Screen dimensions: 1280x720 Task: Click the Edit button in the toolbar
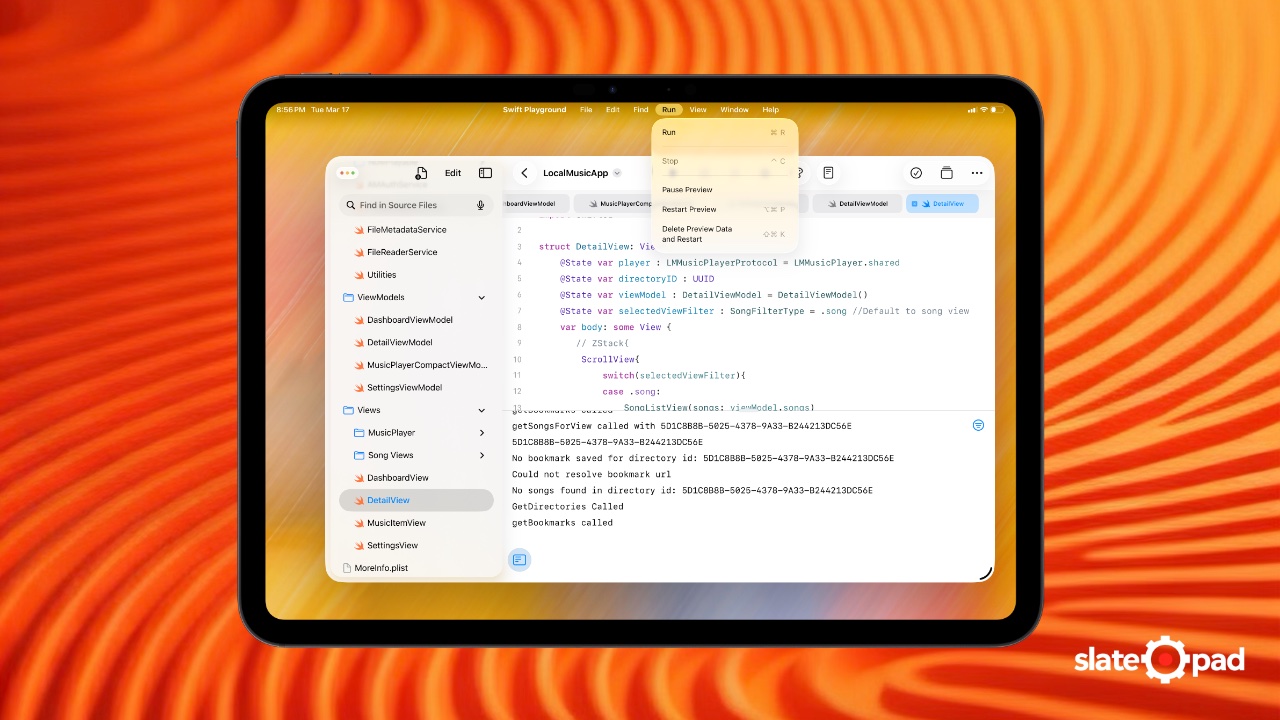tap(452, 172)
